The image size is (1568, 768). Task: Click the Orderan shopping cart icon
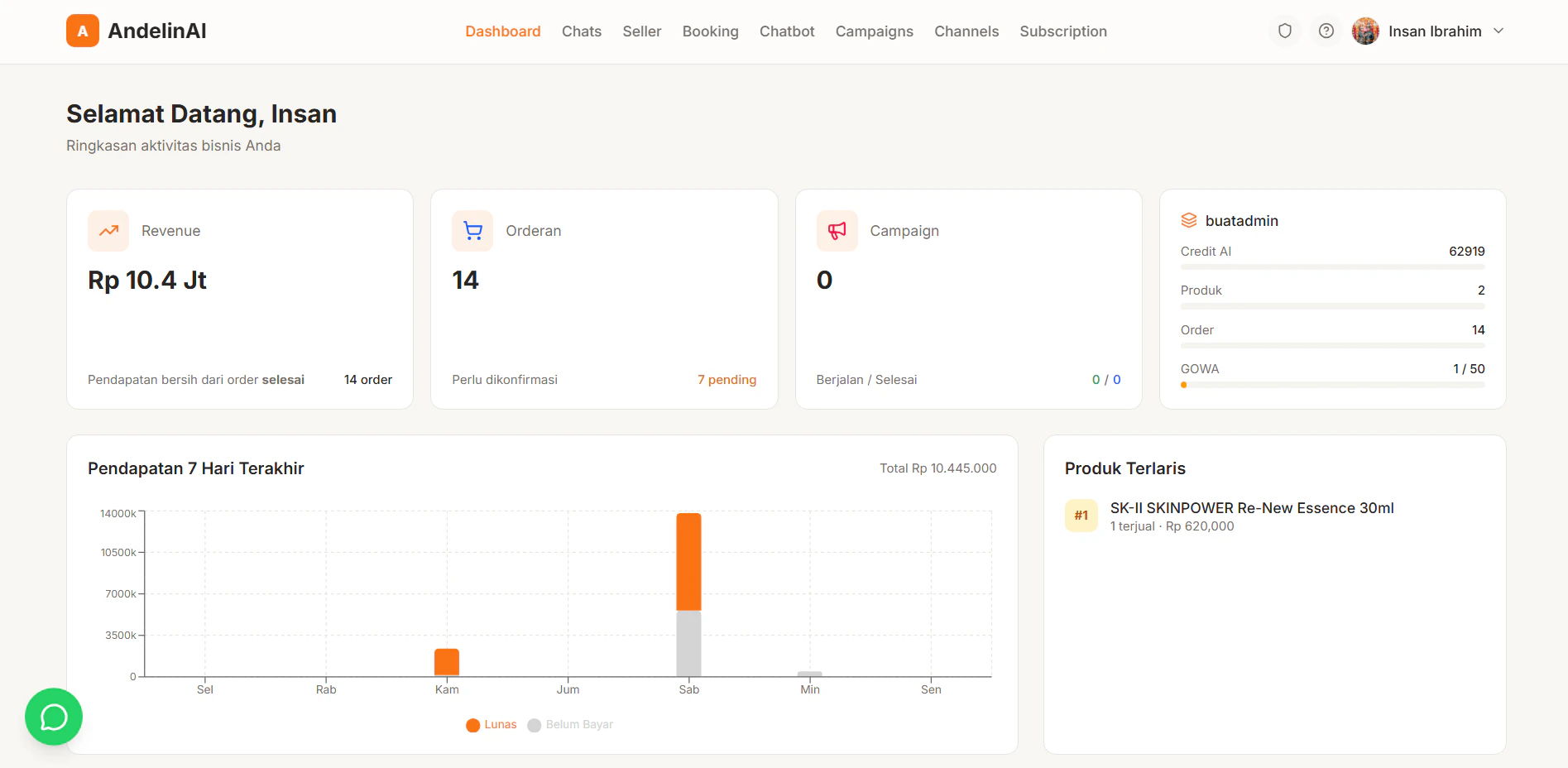click(472, 231)
